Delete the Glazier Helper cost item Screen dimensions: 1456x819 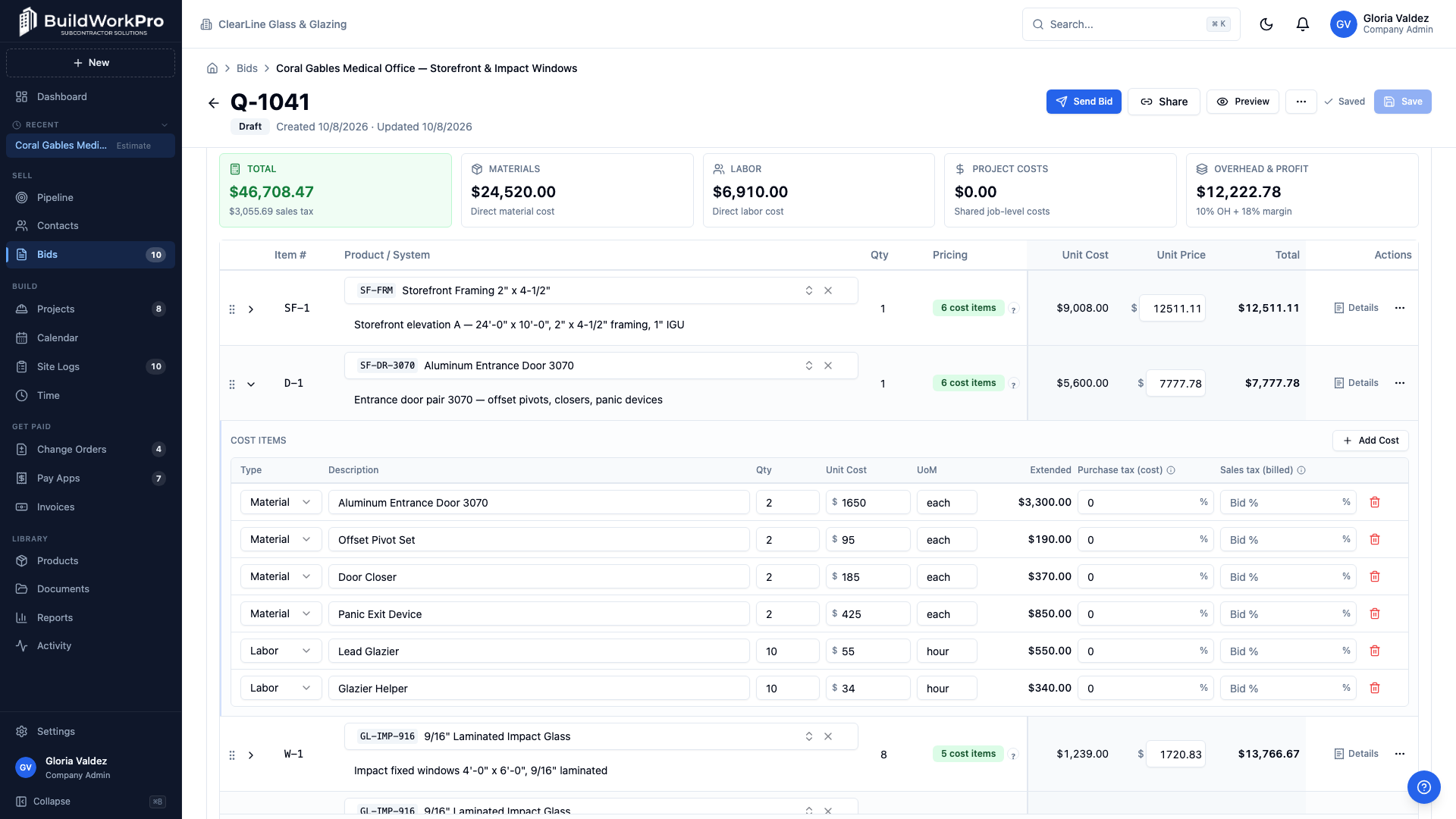click(x=1375, y=688)
